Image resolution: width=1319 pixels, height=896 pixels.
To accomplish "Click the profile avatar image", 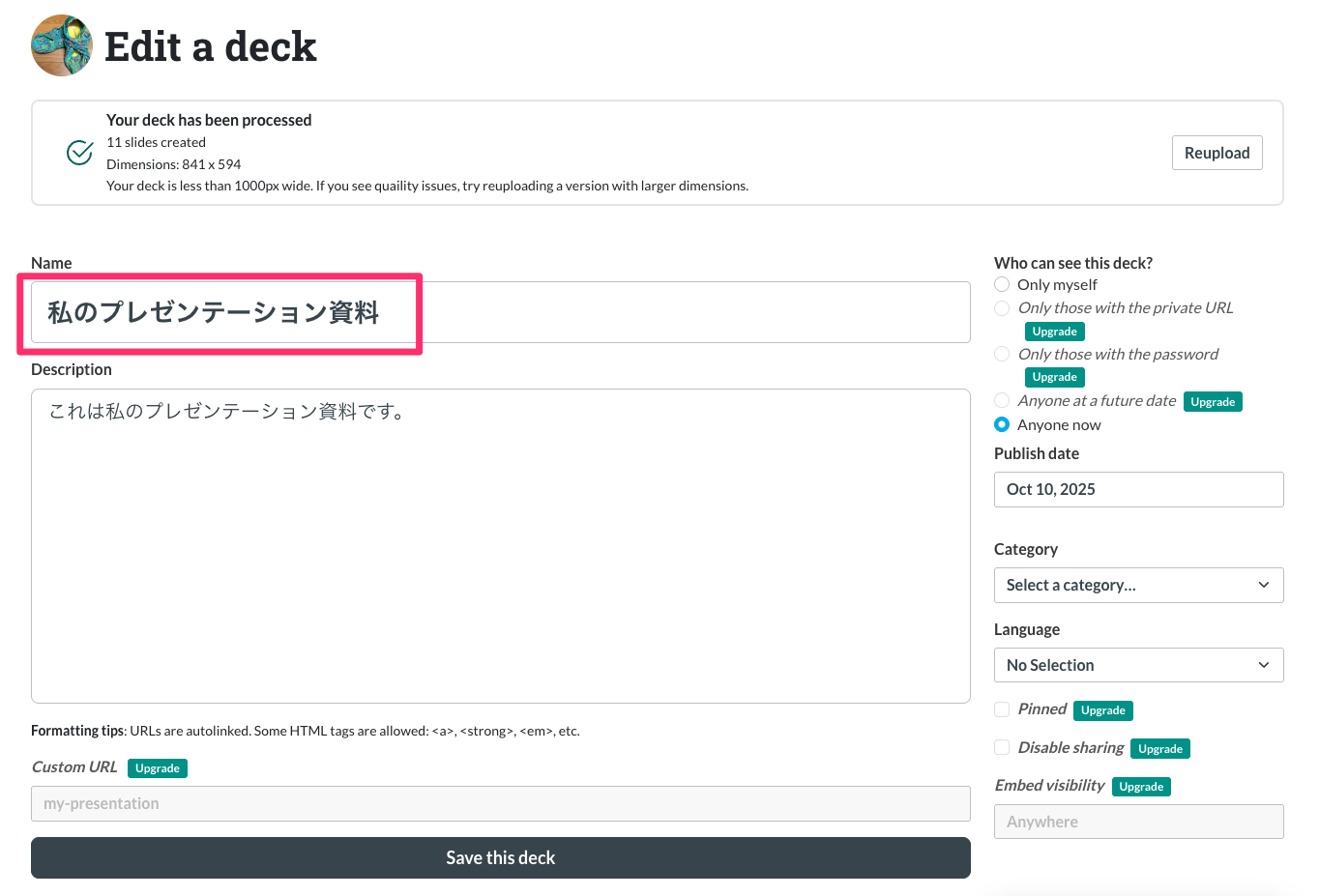I will click(62, 45).
